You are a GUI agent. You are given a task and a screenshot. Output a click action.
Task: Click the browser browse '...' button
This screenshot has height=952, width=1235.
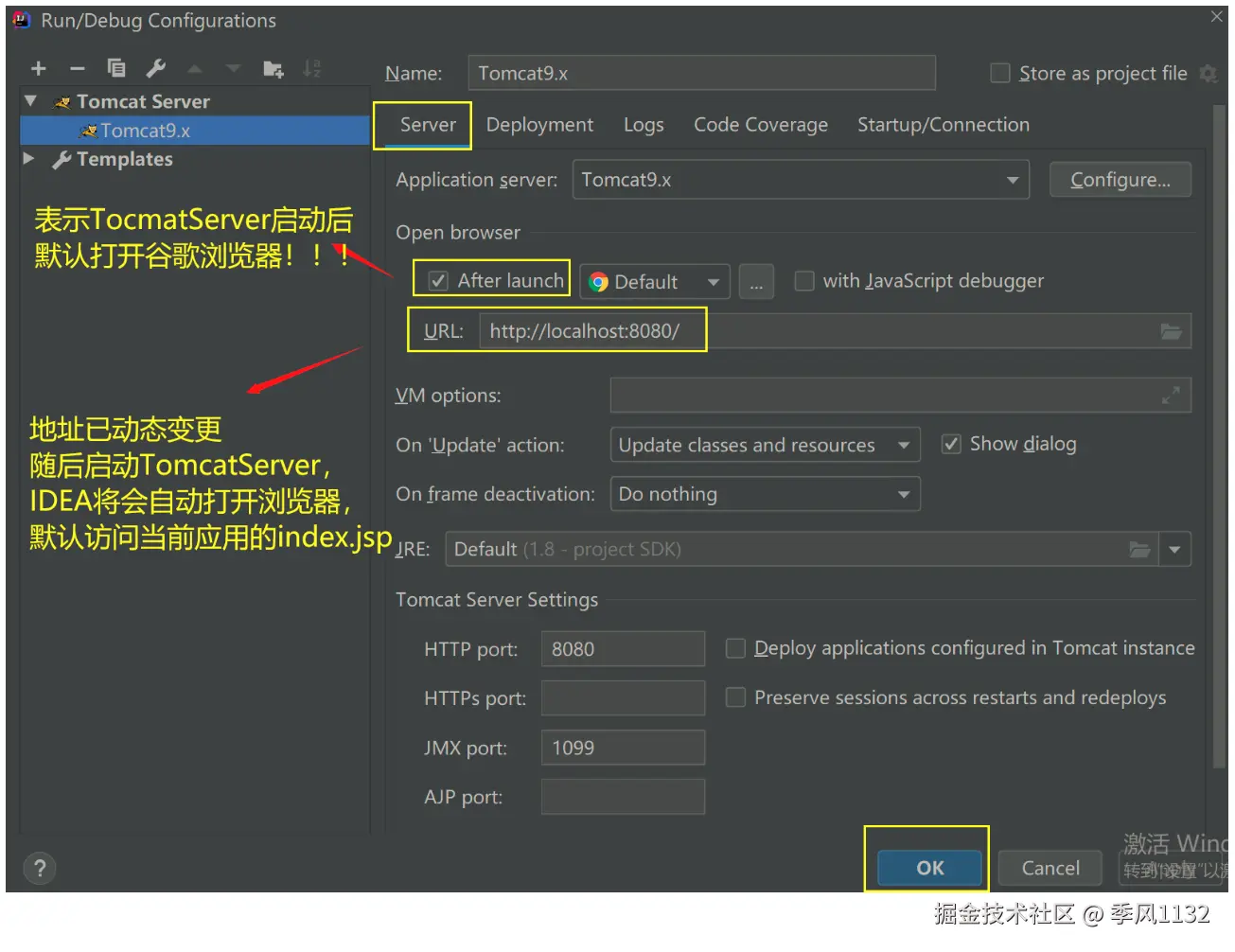tap(756, 282)
